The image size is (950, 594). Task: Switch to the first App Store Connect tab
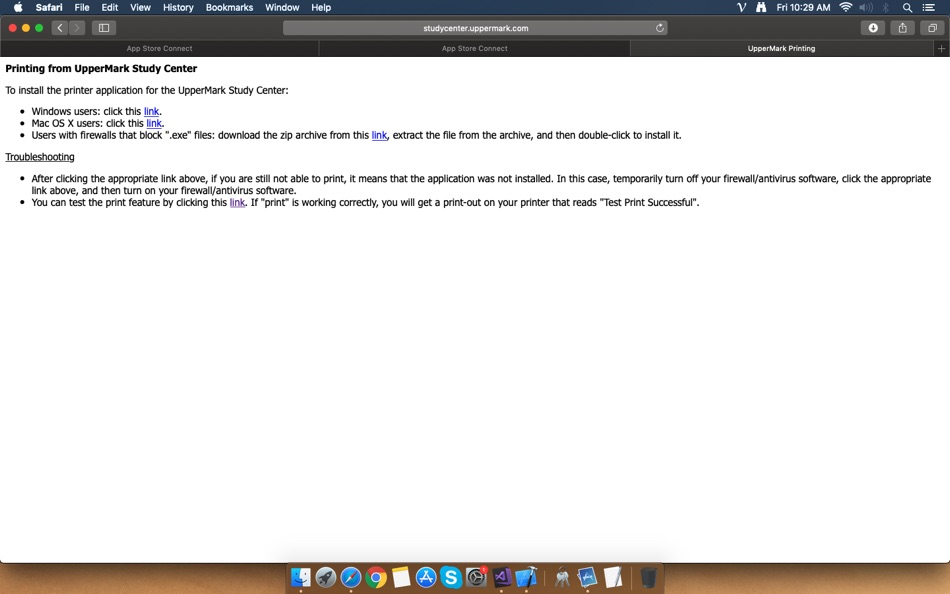(x=159, y=48)
